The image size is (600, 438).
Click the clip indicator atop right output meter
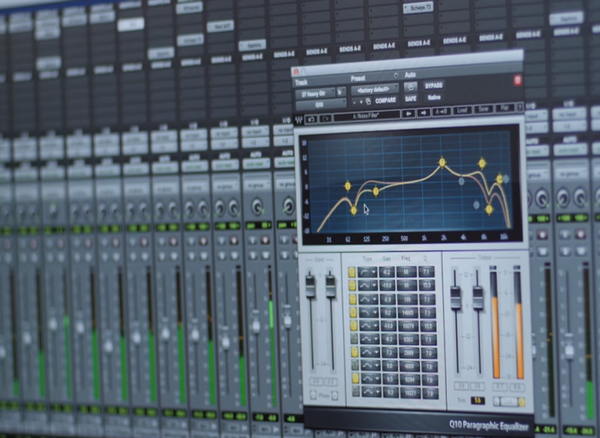coord(517,268)
